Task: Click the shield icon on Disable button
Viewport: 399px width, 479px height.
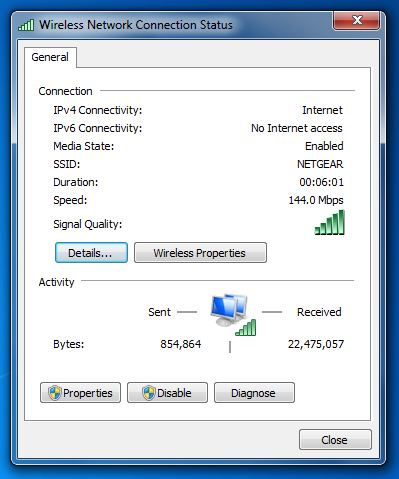Action: coord(149,393)
